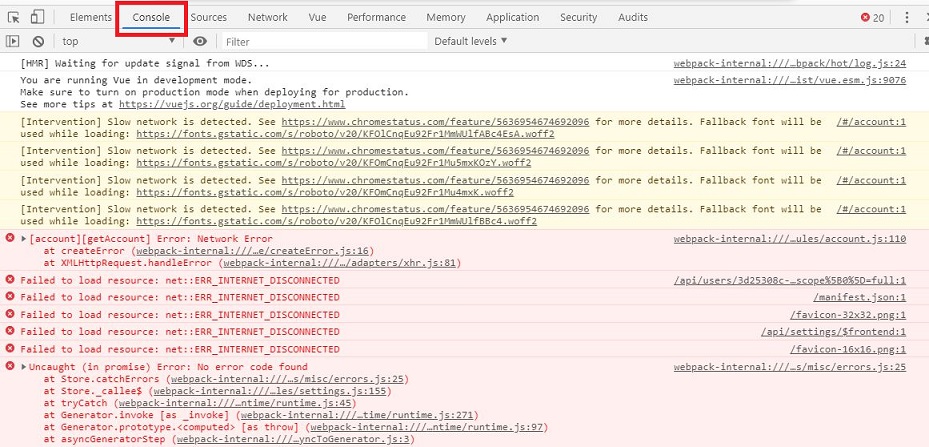This screenshot has height=447, width=929.
Task: Click the eye icon for live expression
Action: click(x=200, y=41)
